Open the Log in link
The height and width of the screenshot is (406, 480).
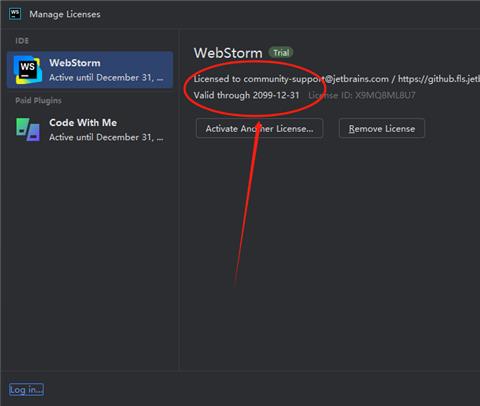tap(26, 389)
